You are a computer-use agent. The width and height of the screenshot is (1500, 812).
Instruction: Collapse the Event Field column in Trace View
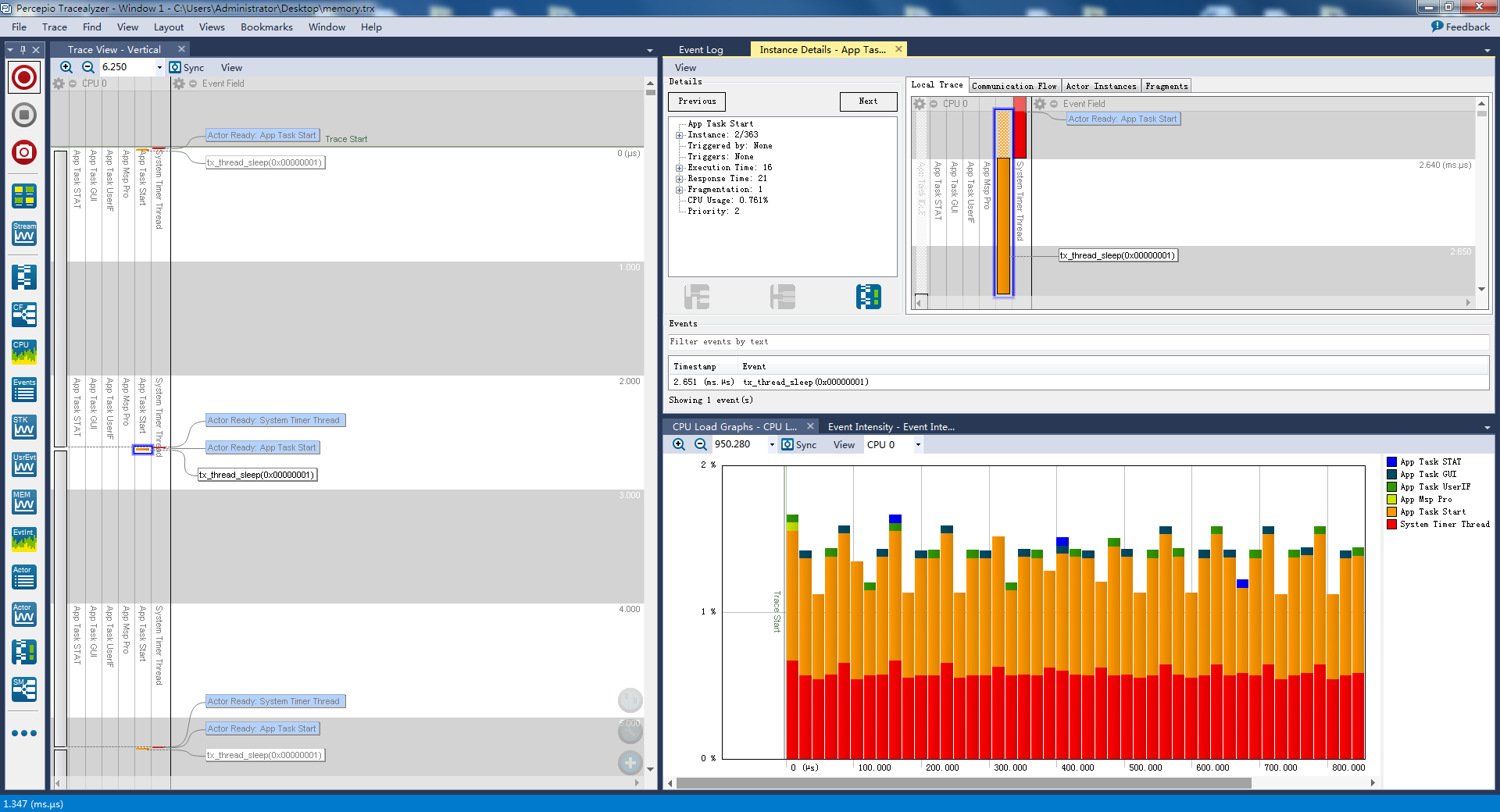[193, 84]
